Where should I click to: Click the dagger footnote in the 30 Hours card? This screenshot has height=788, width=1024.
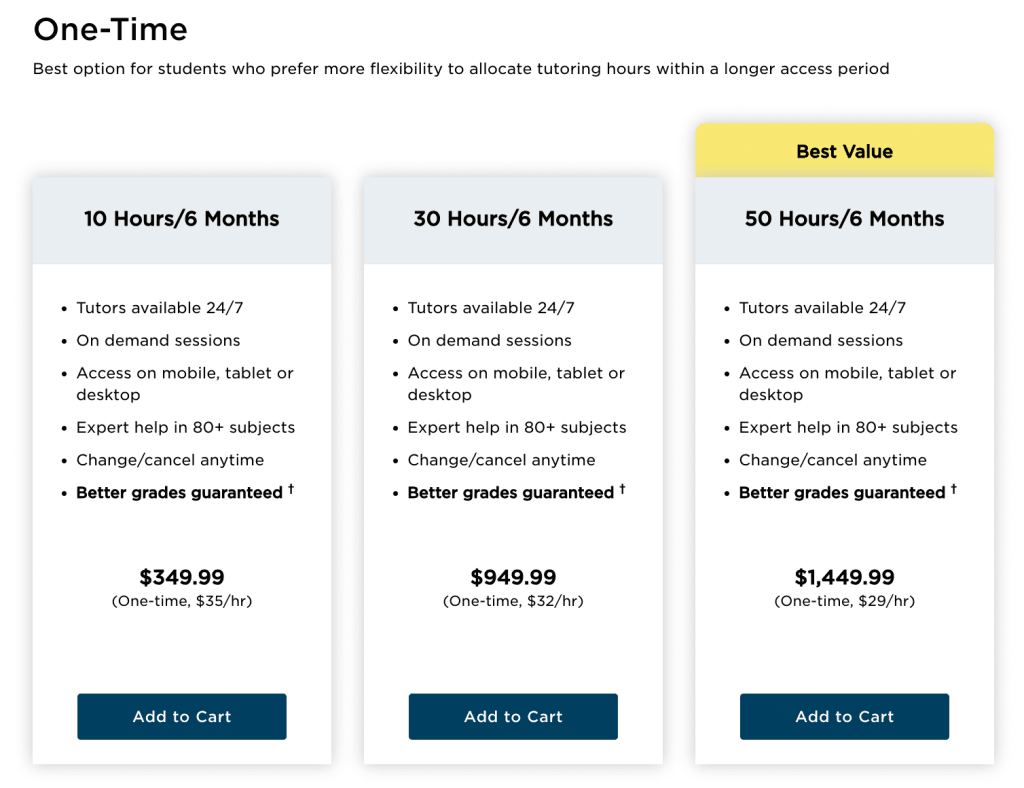621,488
